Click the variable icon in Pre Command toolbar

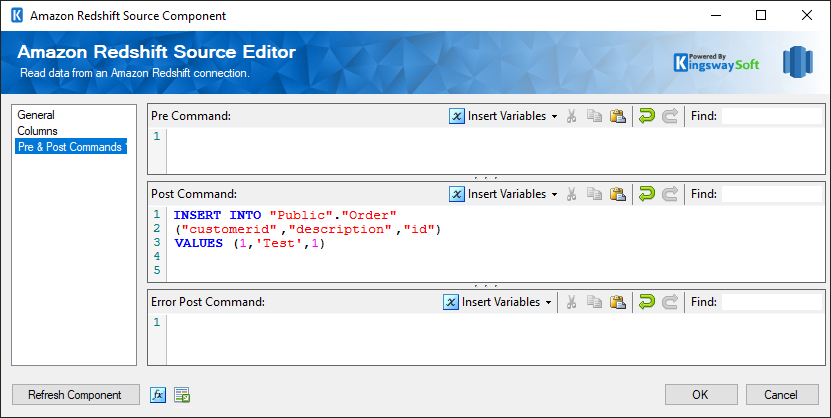tap(457, 116)
